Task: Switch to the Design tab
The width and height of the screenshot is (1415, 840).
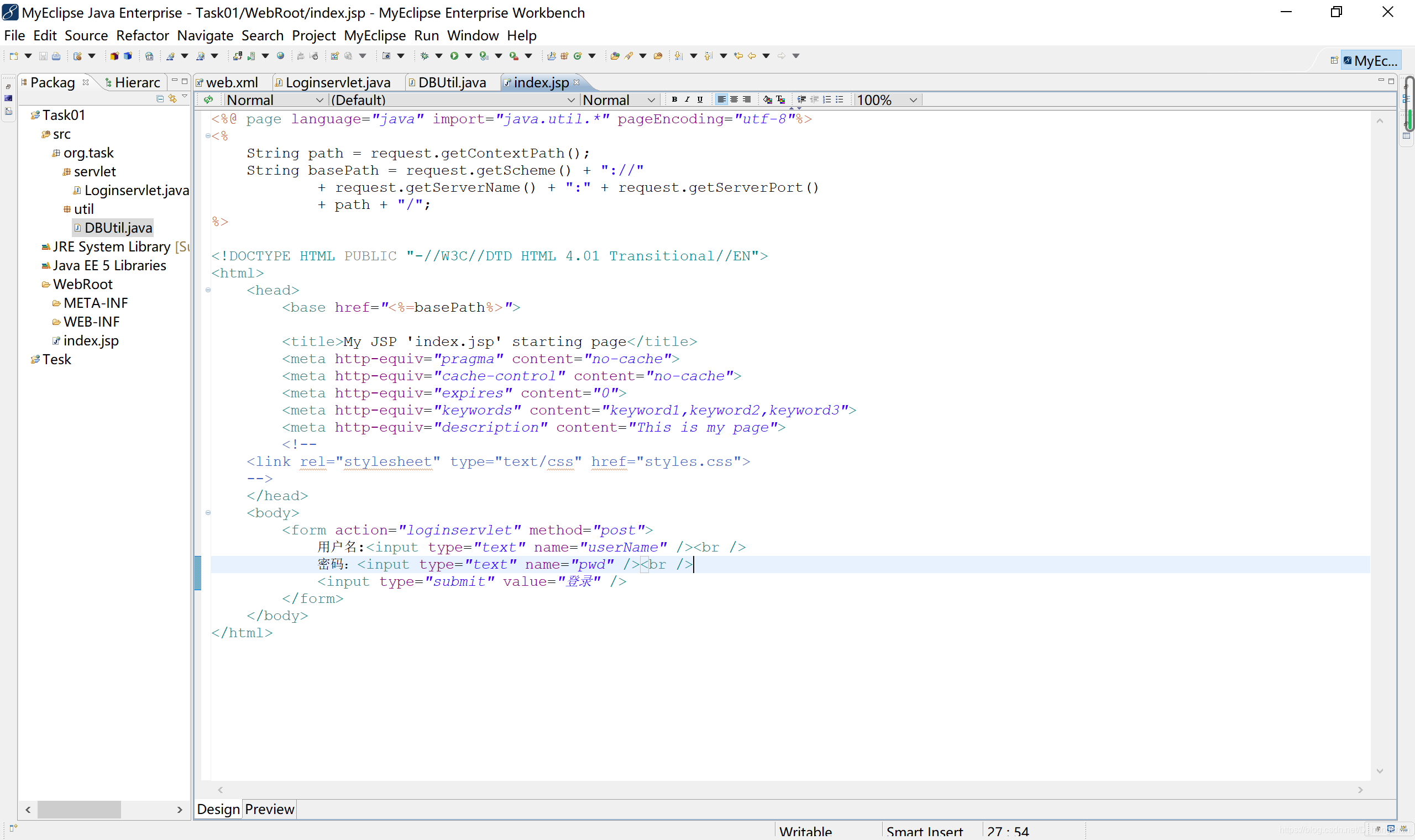Action: point(218,809)
